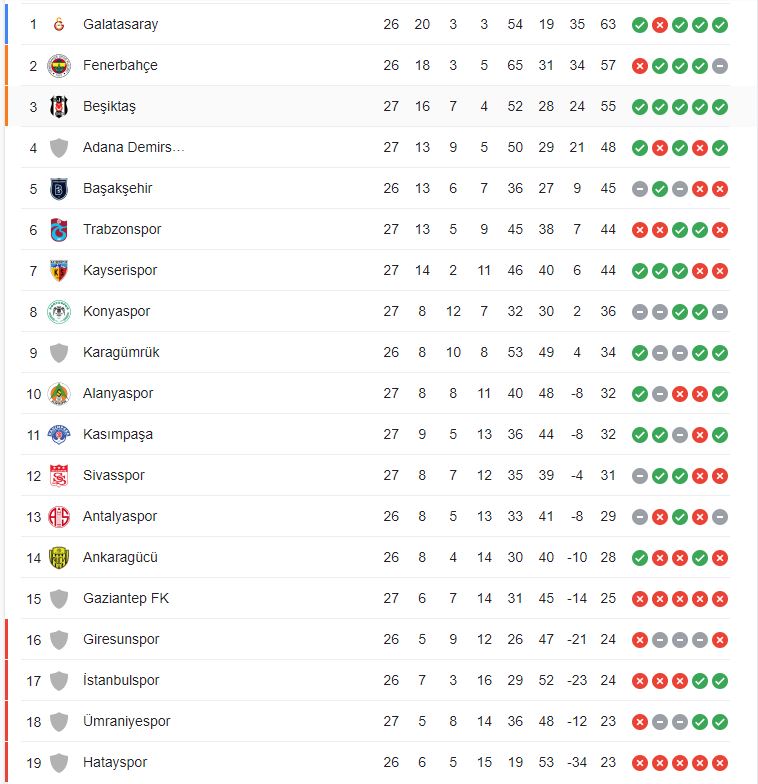Image resolution: width=758 pixels, height=784 pixels.
Task: Click the Konyaspor green crest icon
Action: [59, 311]
